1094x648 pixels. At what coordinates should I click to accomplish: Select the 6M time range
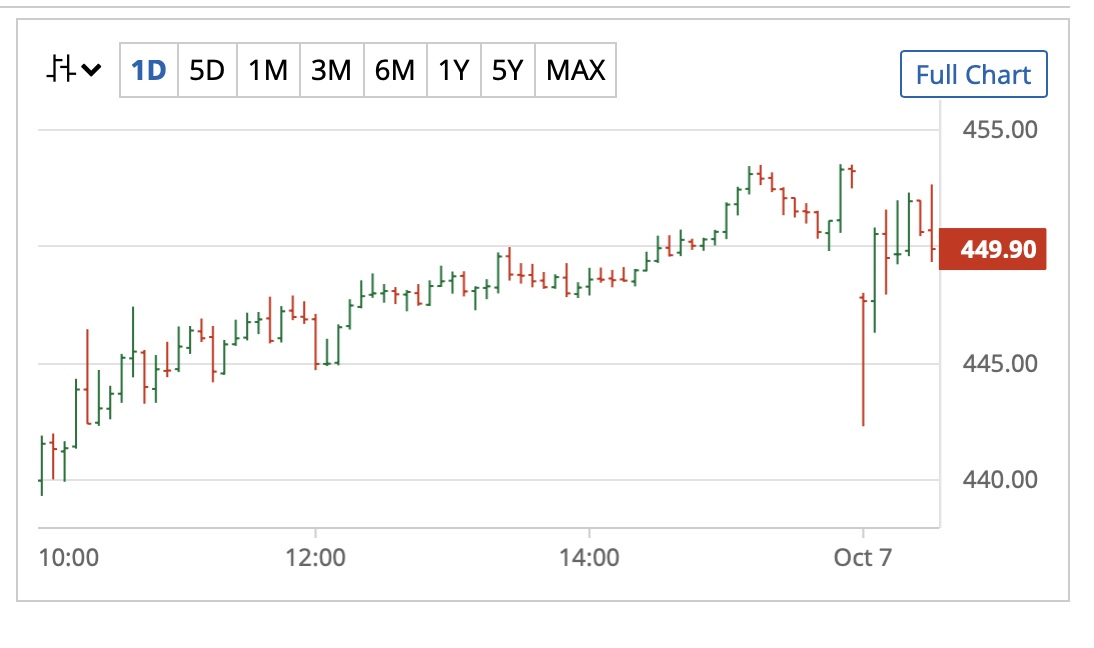pyautogui.click(x=395, y=71)
